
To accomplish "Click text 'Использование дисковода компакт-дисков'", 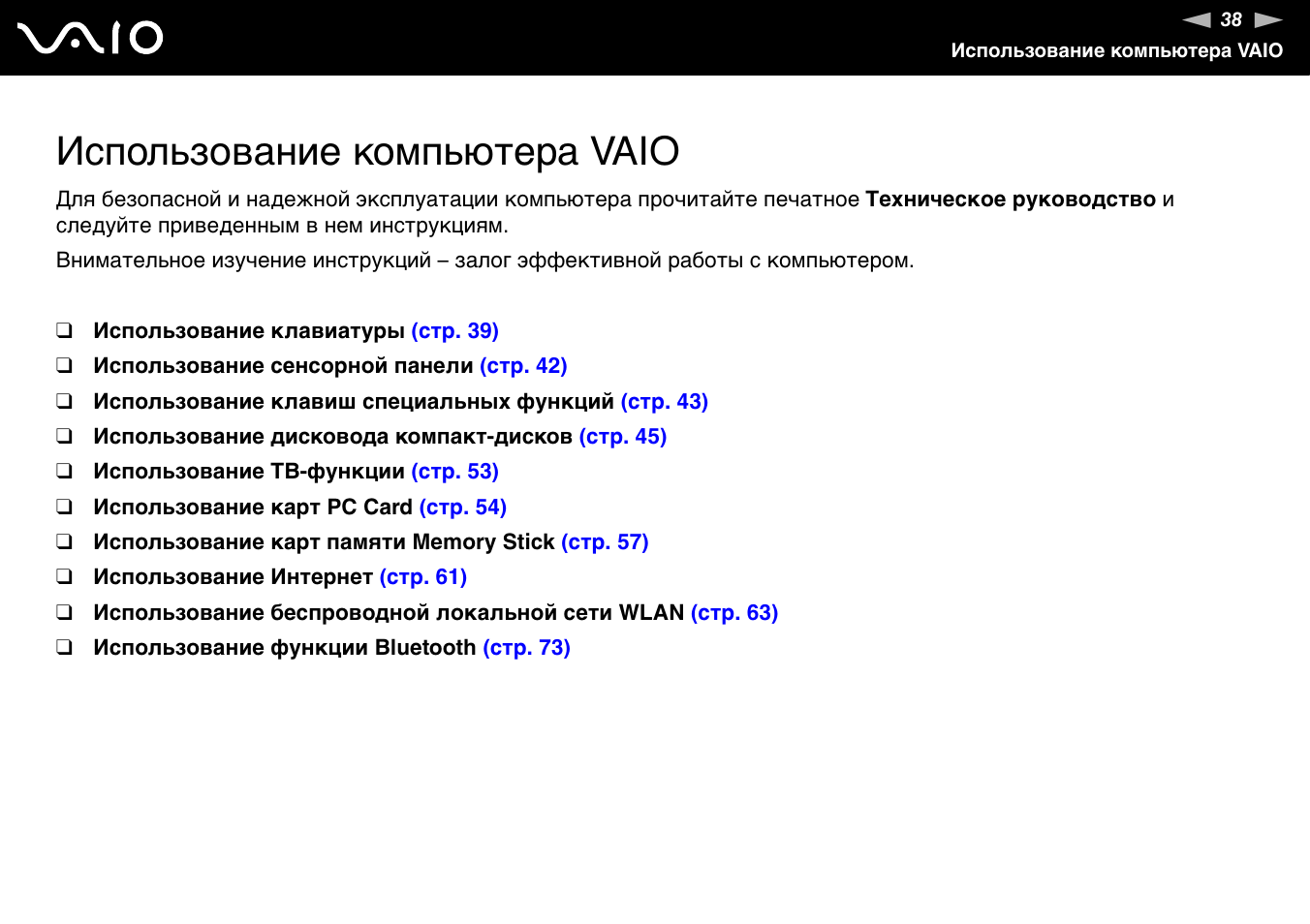I will pyautogui.click(x=332, y=437).
